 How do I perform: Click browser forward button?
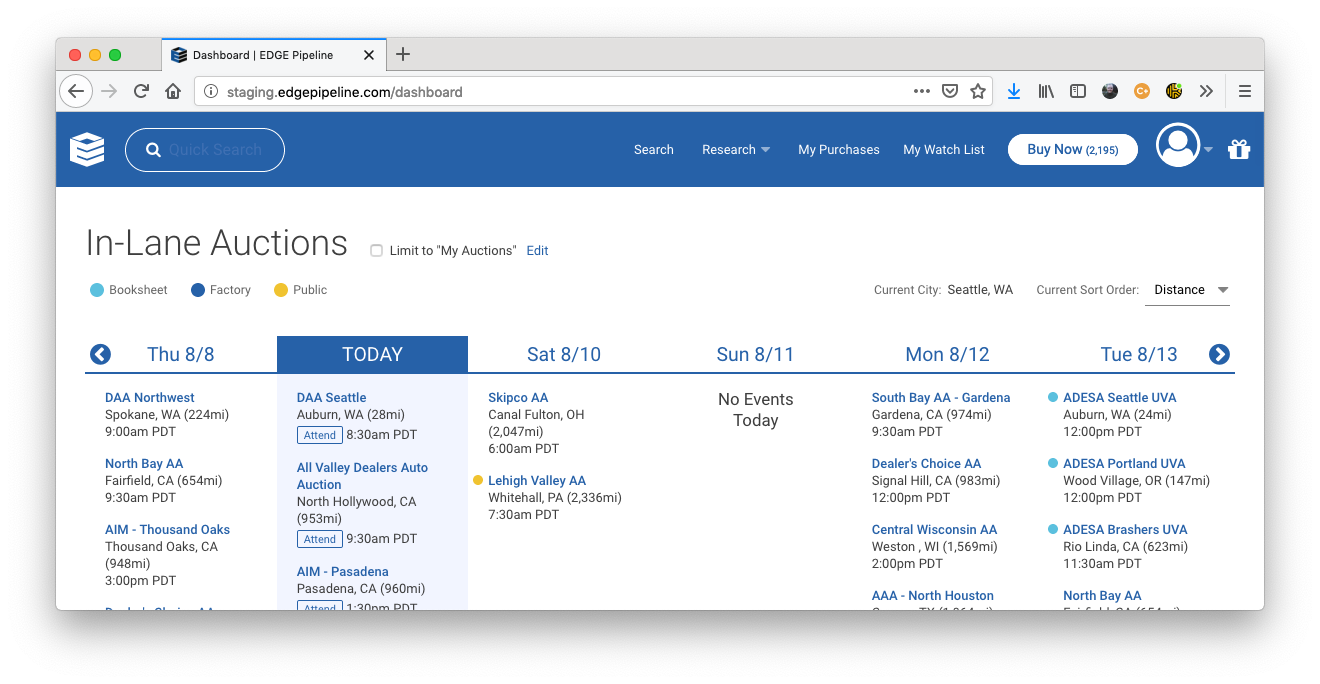click(109, 91)
